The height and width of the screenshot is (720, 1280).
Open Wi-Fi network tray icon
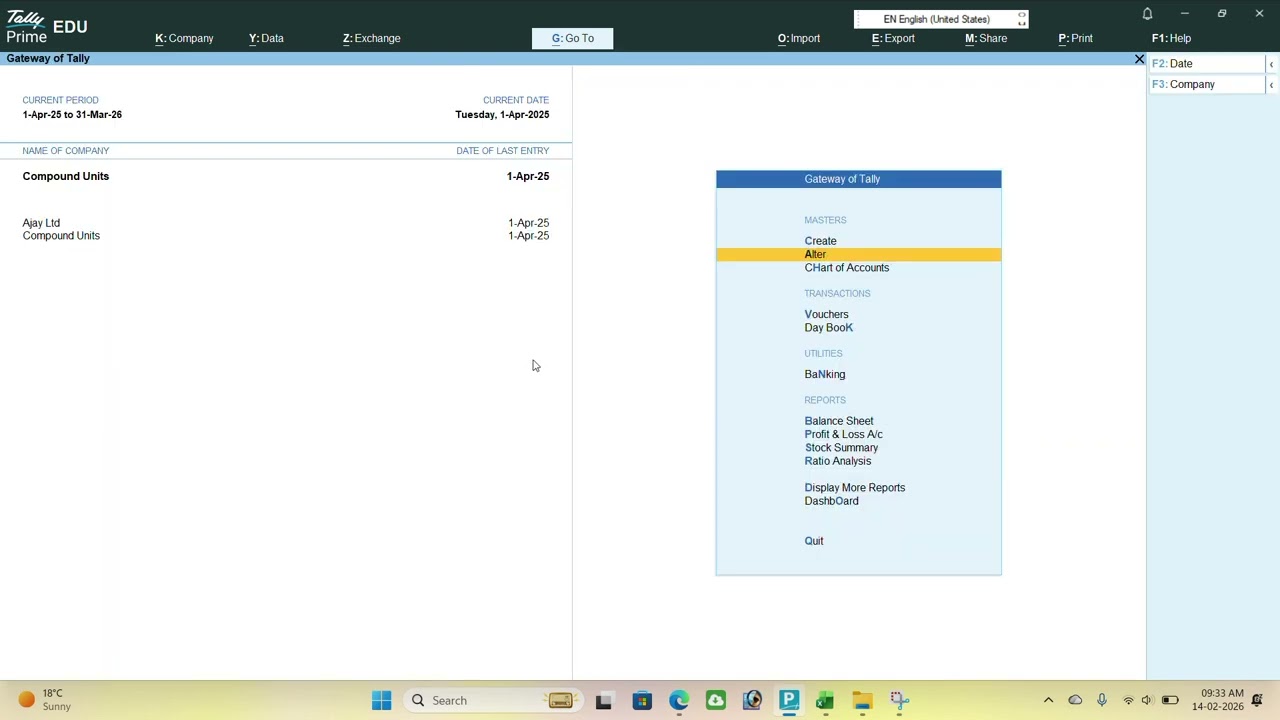1129,700
